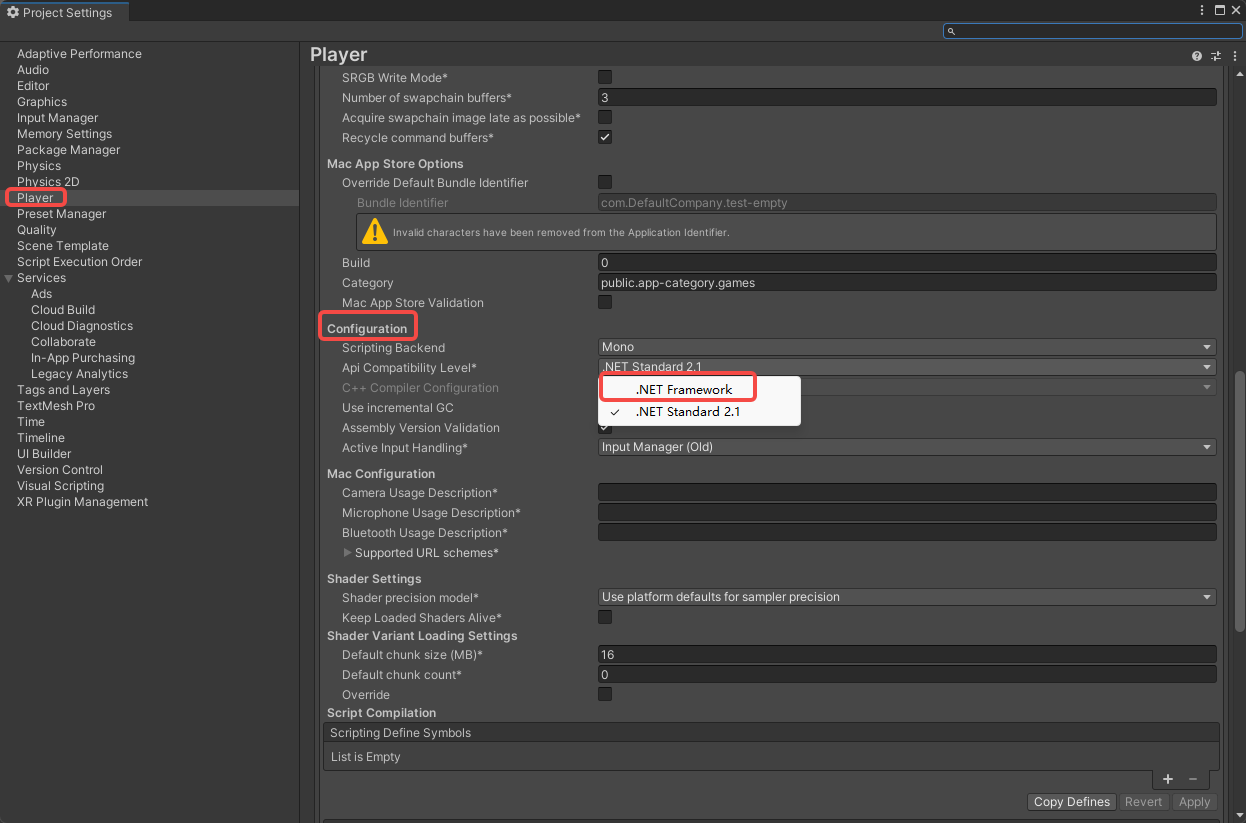This screenshot has height=823, width=1246.
Task: Click the yellow warning icon for Bundle Identifier
Action: (374, 232)
